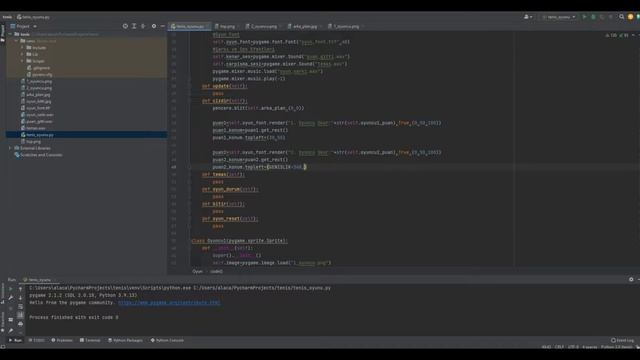Open Problems tool window
The image size is (640, 360).
pyautogui.click(x=62, y=340)
